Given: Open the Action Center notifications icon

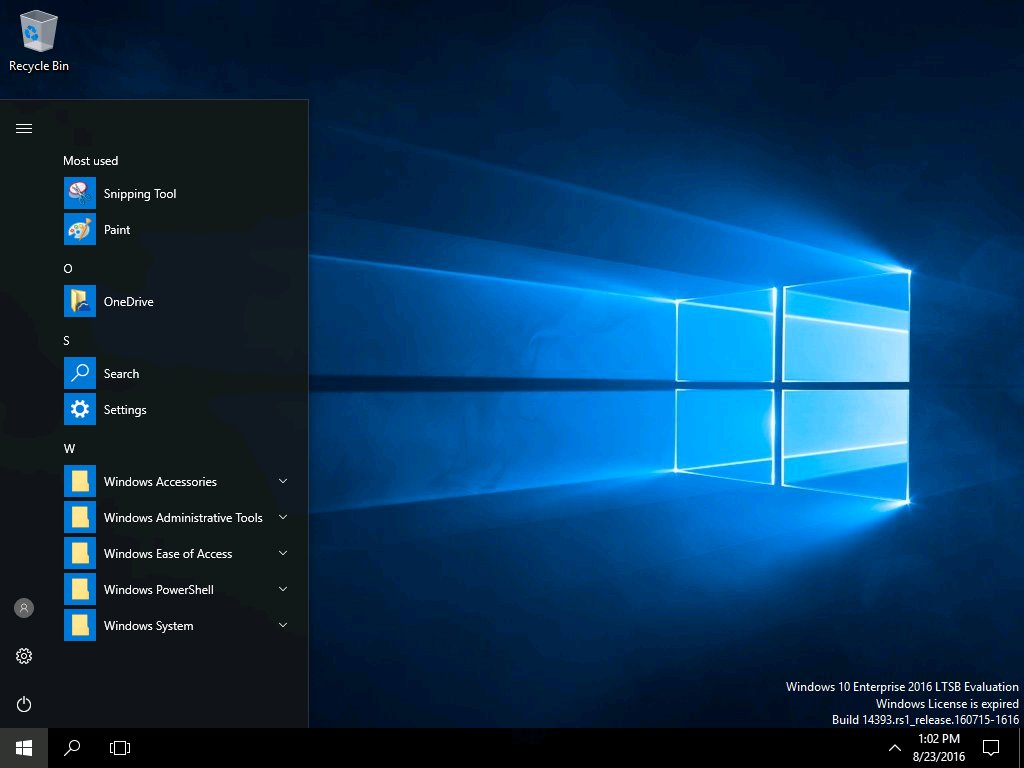Looking at the screenshot, I should [x=991, y=748].
